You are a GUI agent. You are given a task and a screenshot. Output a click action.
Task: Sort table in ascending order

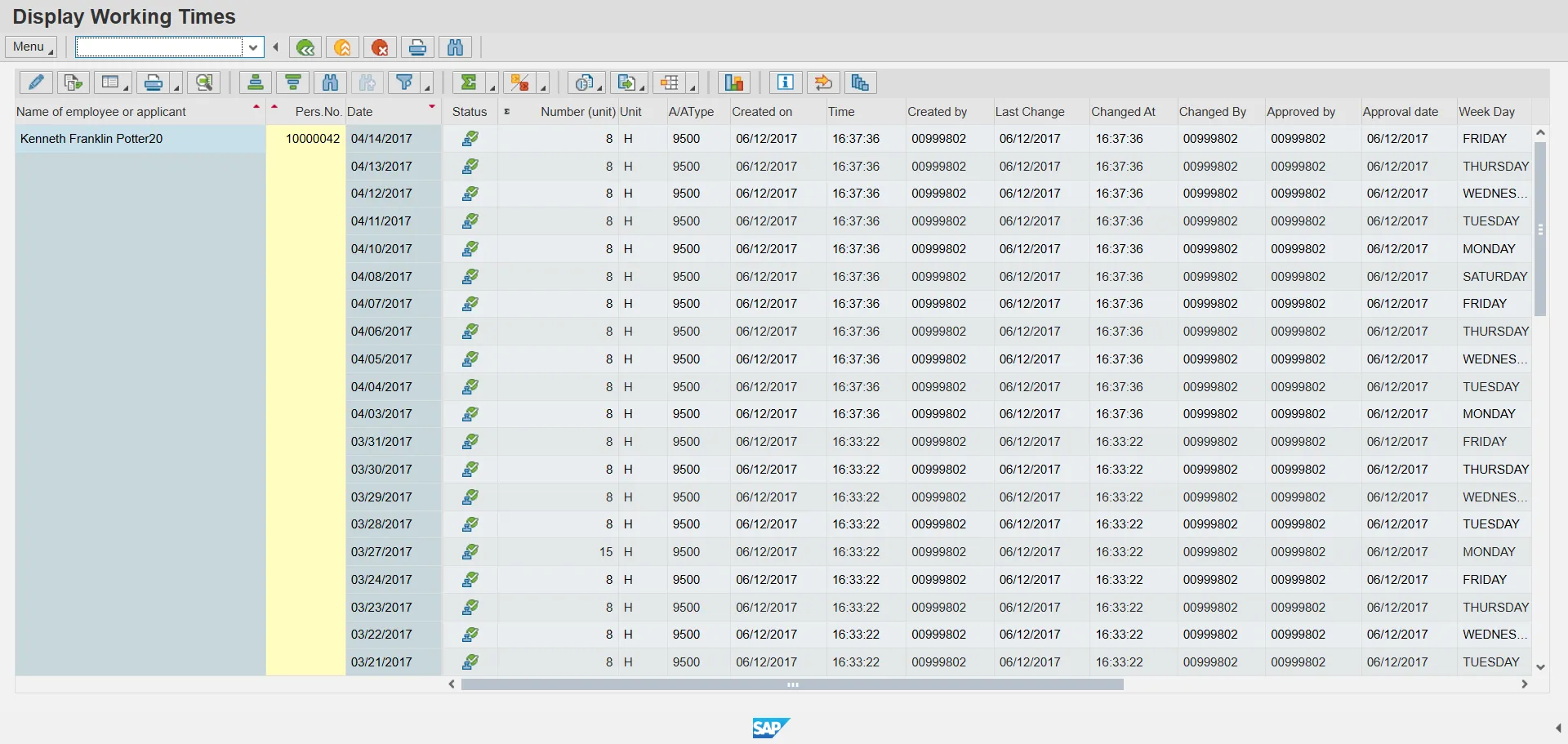(256, 82)
